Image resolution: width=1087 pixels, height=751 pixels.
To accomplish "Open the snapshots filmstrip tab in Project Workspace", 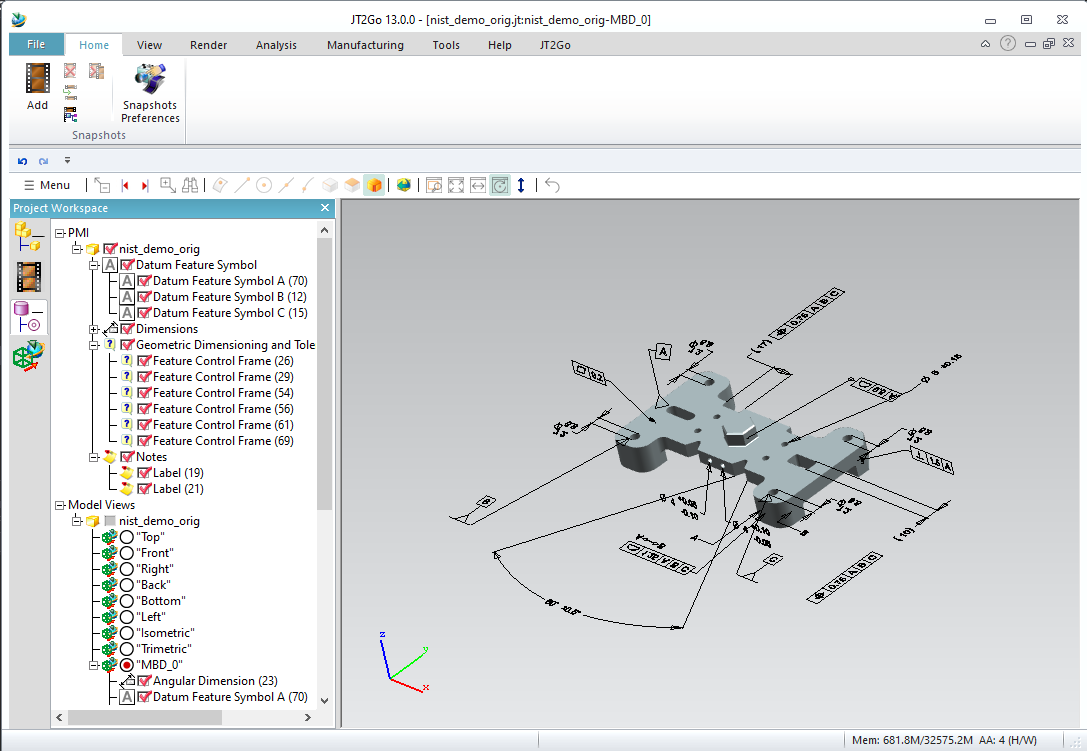I will click(28, 277).
